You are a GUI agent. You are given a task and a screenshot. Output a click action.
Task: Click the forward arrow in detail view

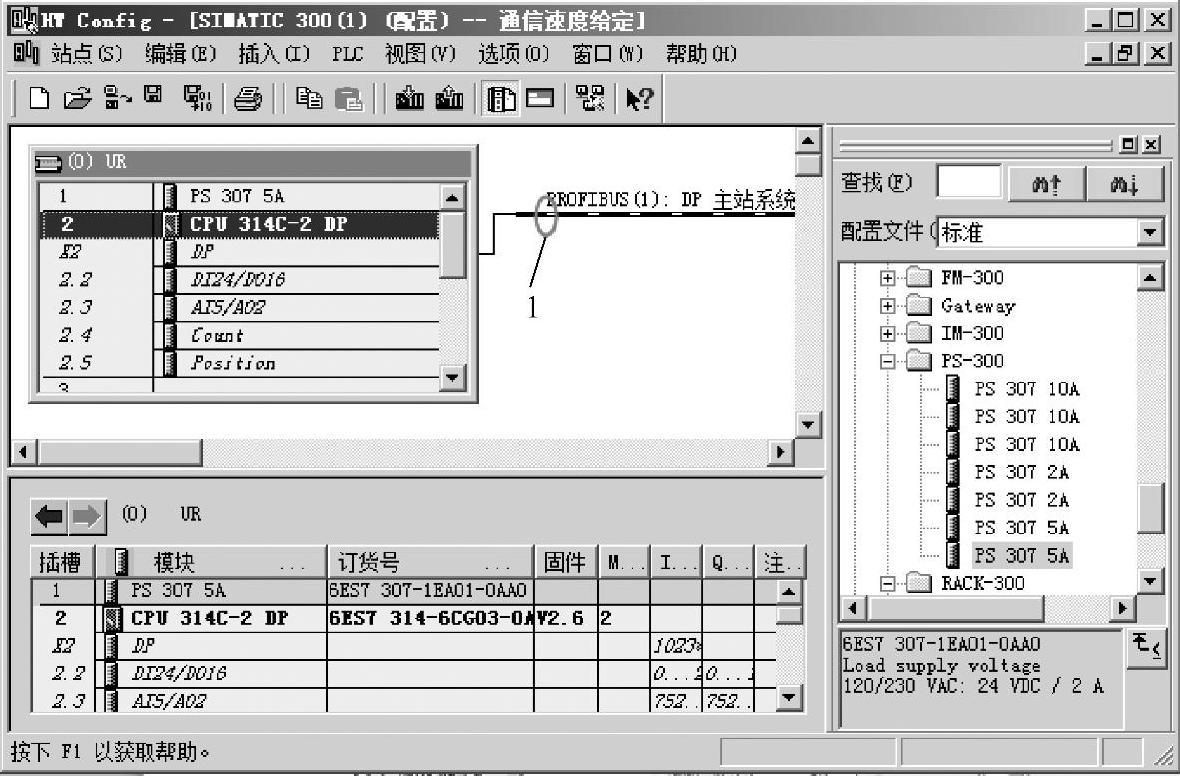click(x=87, y=516)
